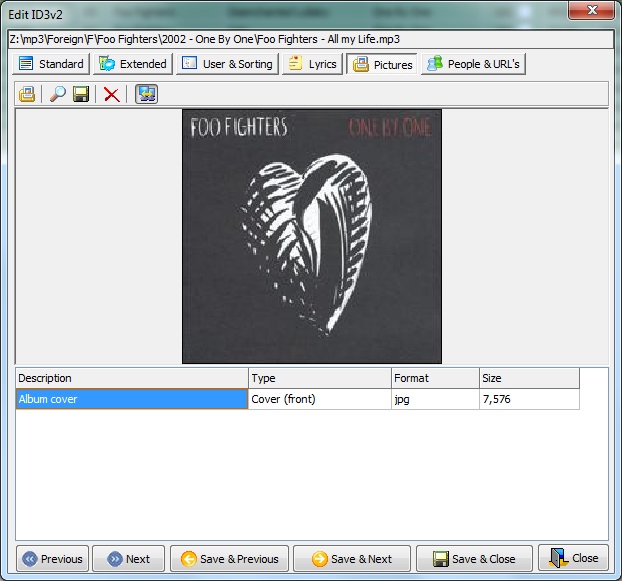622x581 pixels.
Task: Select the 'Album cover' description cell
Action: 132,399
